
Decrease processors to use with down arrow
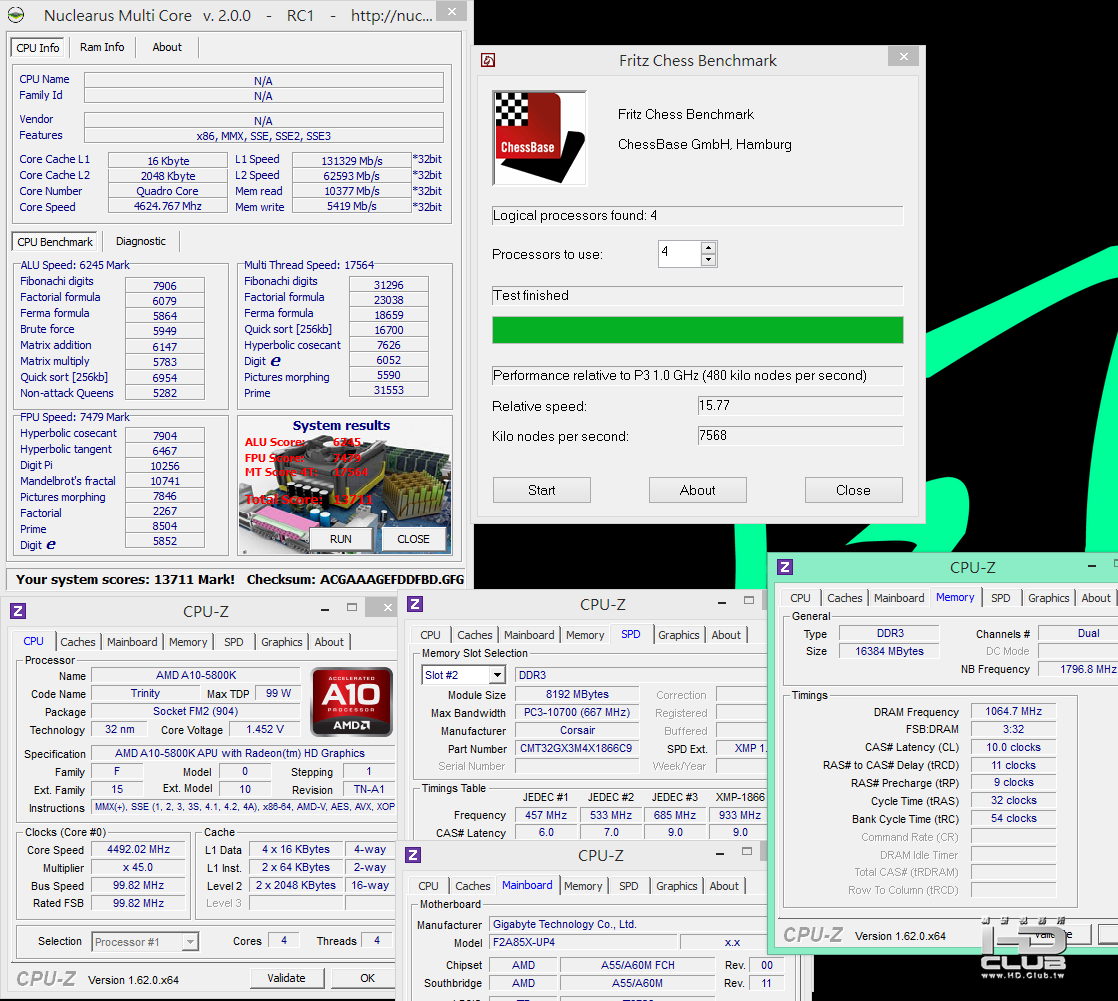(x=708, y=260)
